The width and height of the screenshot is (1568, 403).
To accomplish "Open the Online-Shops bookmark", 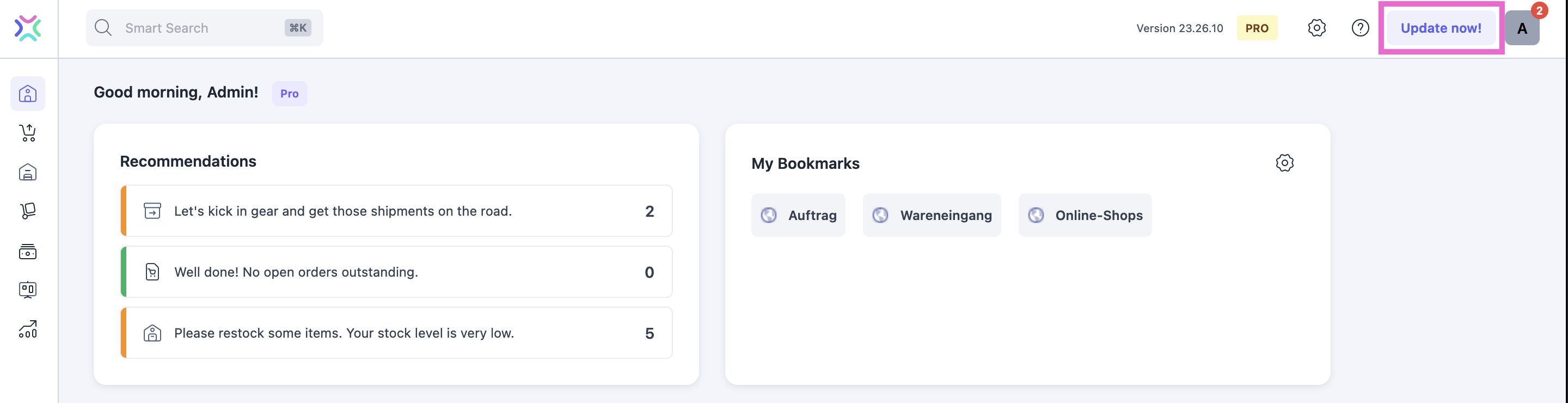I will coord(1085,215).
